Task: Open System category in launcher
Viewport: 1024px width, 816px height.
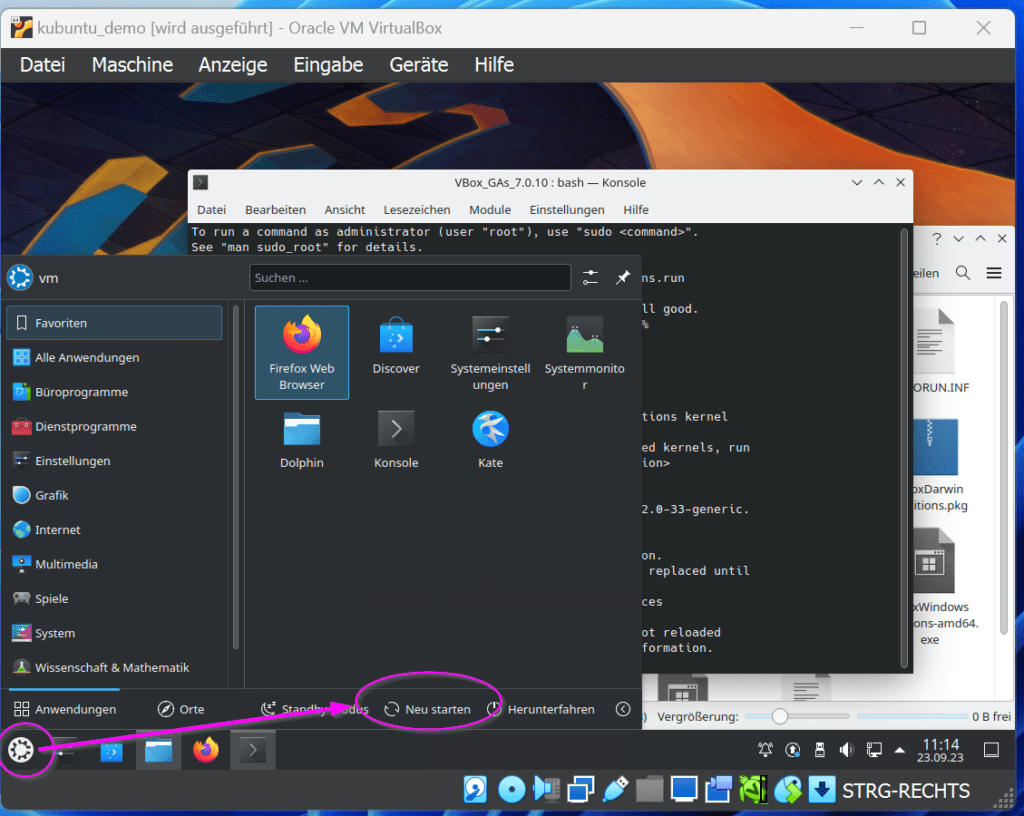Action: (x=114, y=633)
